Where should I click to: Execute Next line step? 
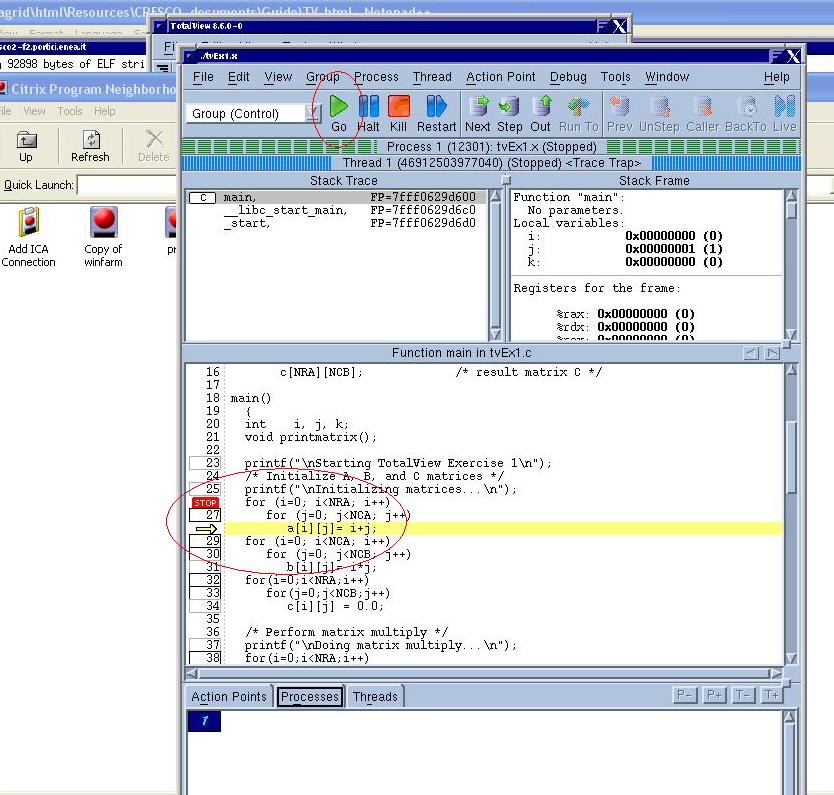(478, 113)
